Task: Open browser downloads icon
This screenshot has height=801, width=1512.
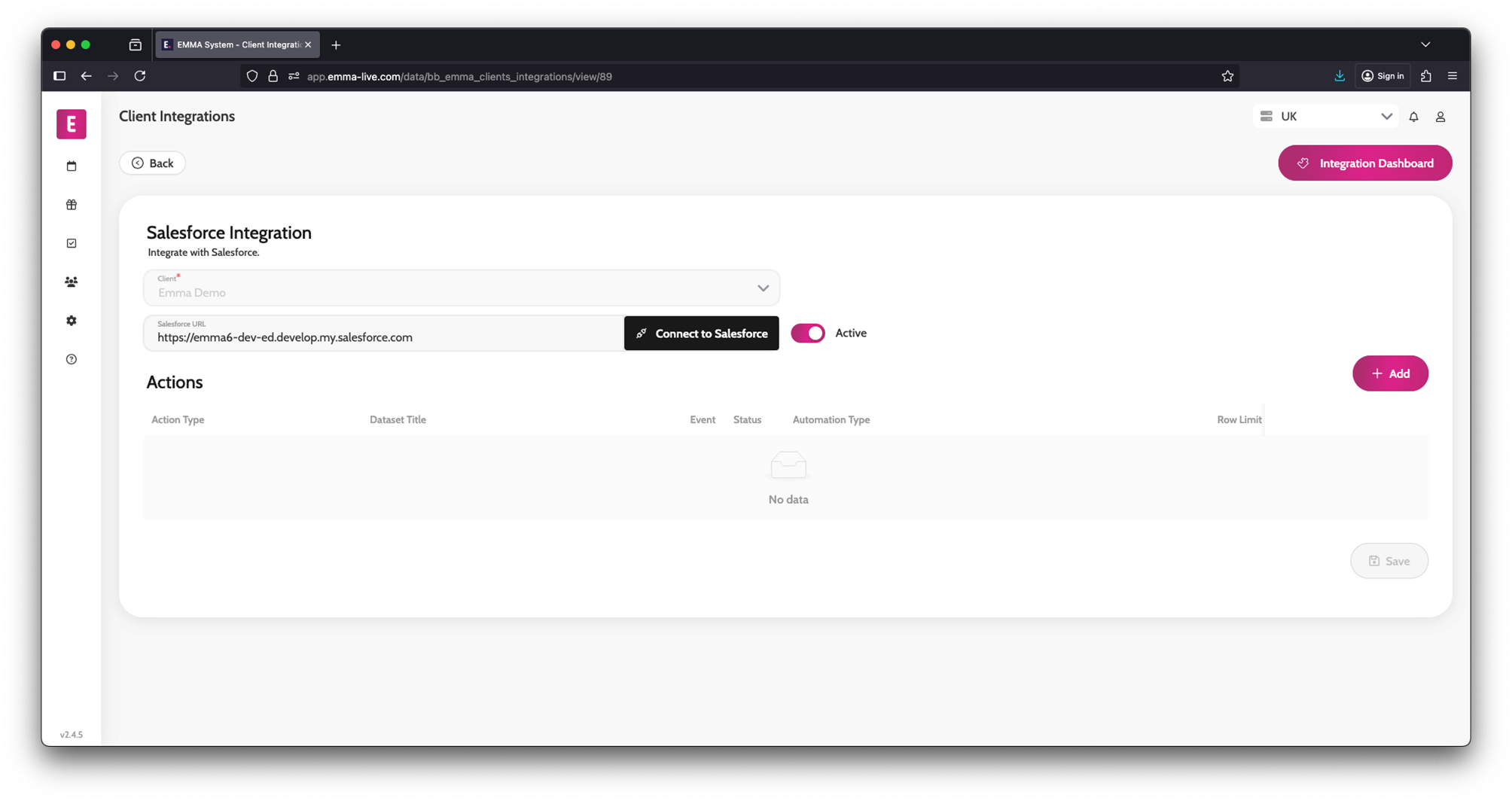Action: click(1340, 76)
